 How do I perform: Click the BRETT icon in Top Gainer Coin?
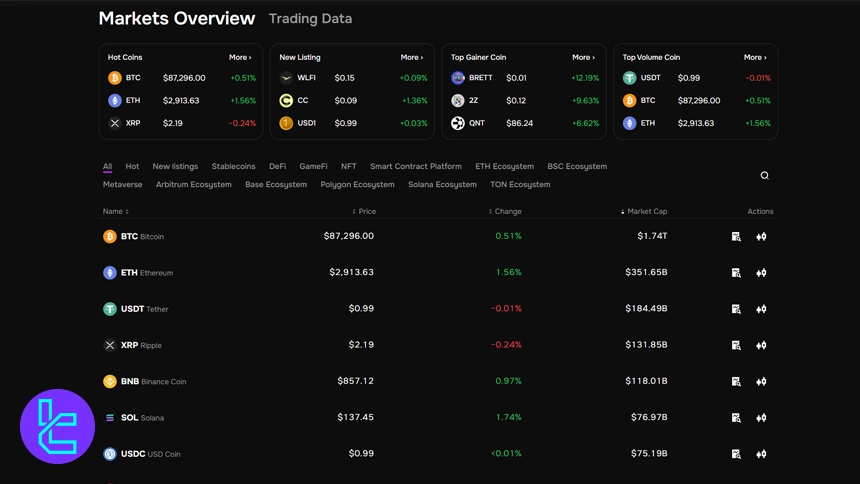pos(458,78)
